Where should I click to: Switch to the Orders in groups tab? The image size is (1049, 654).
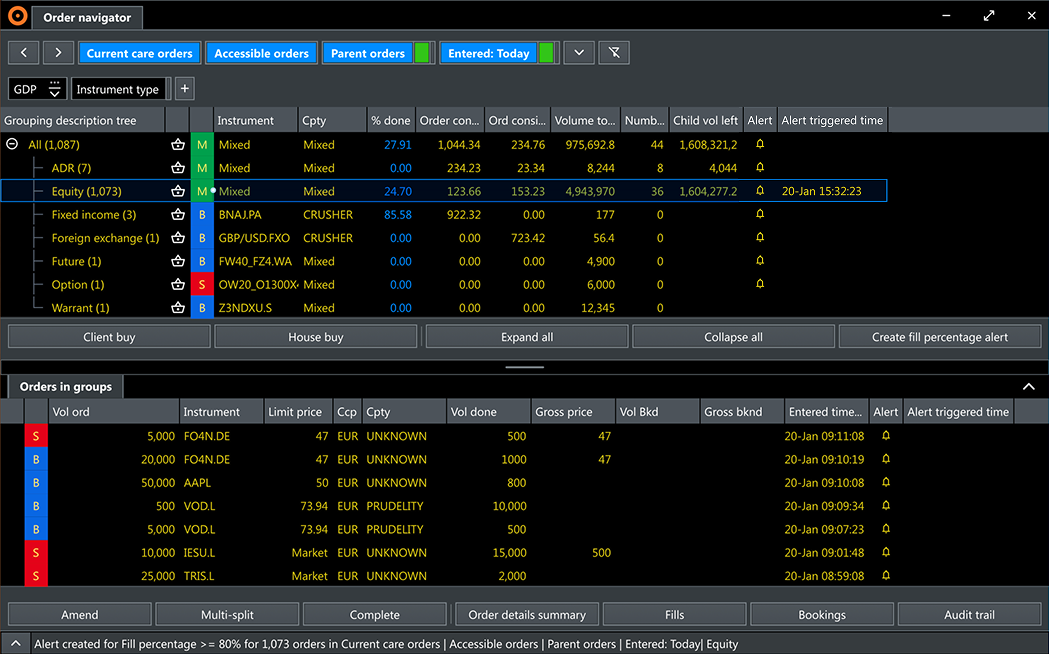point(65,386)
